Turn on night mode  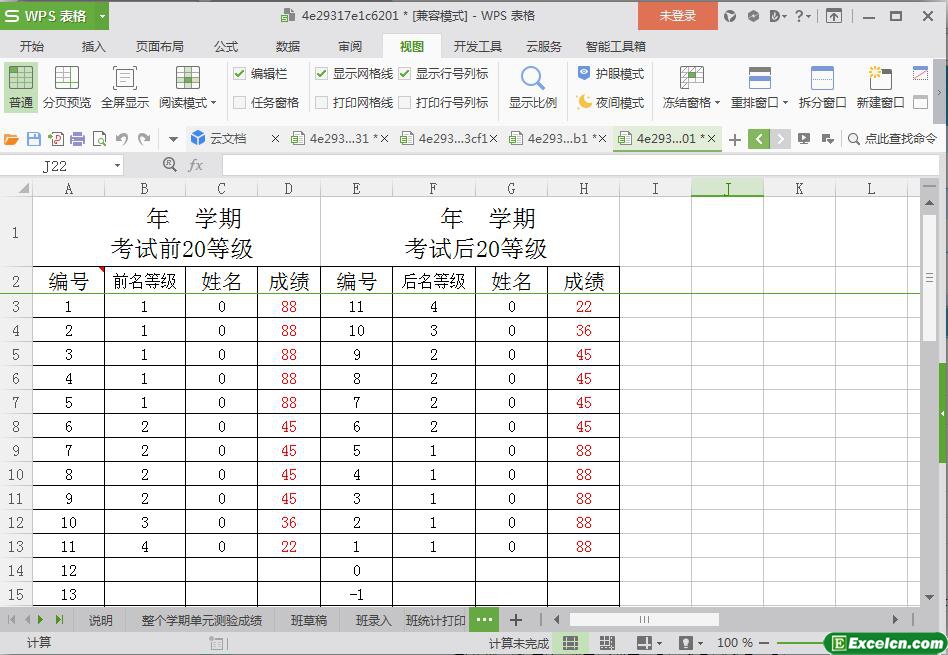tap(610, 102)
